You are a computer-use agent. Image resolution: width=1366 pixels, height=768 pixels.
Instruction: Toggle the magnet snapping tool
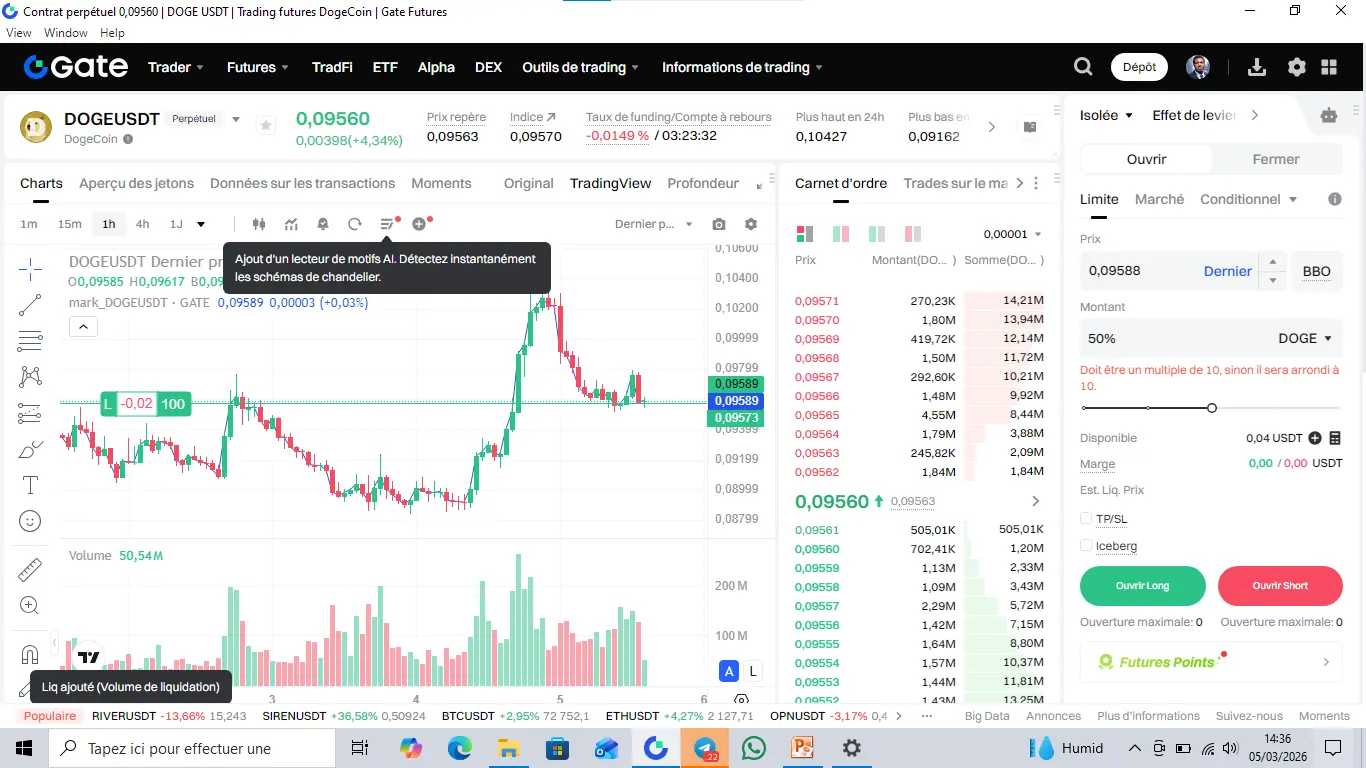pyautogui.click(x=30, y=655)
